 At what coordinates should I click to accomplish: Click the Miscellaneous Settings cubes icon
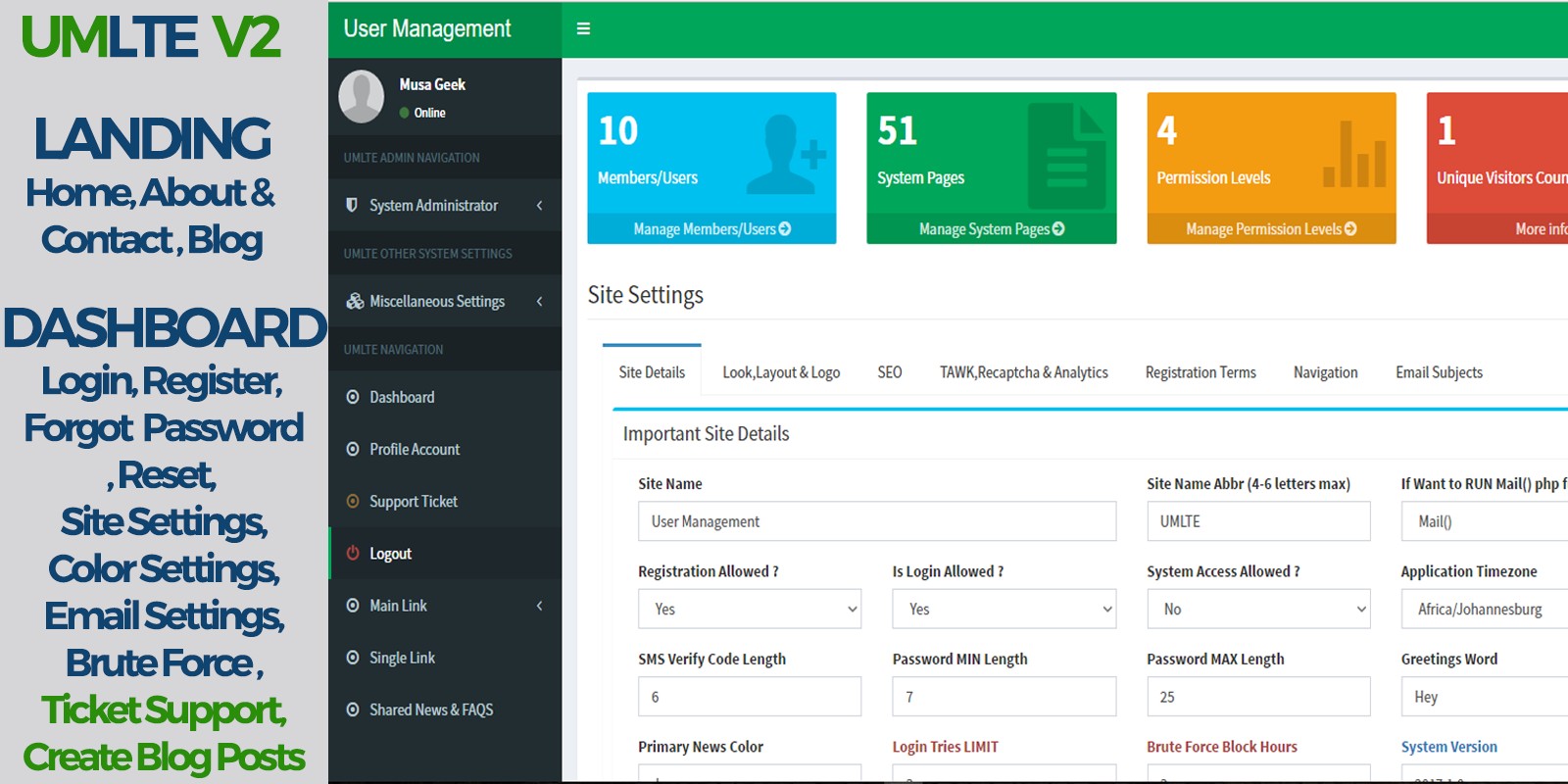click(x=354, y=301)
